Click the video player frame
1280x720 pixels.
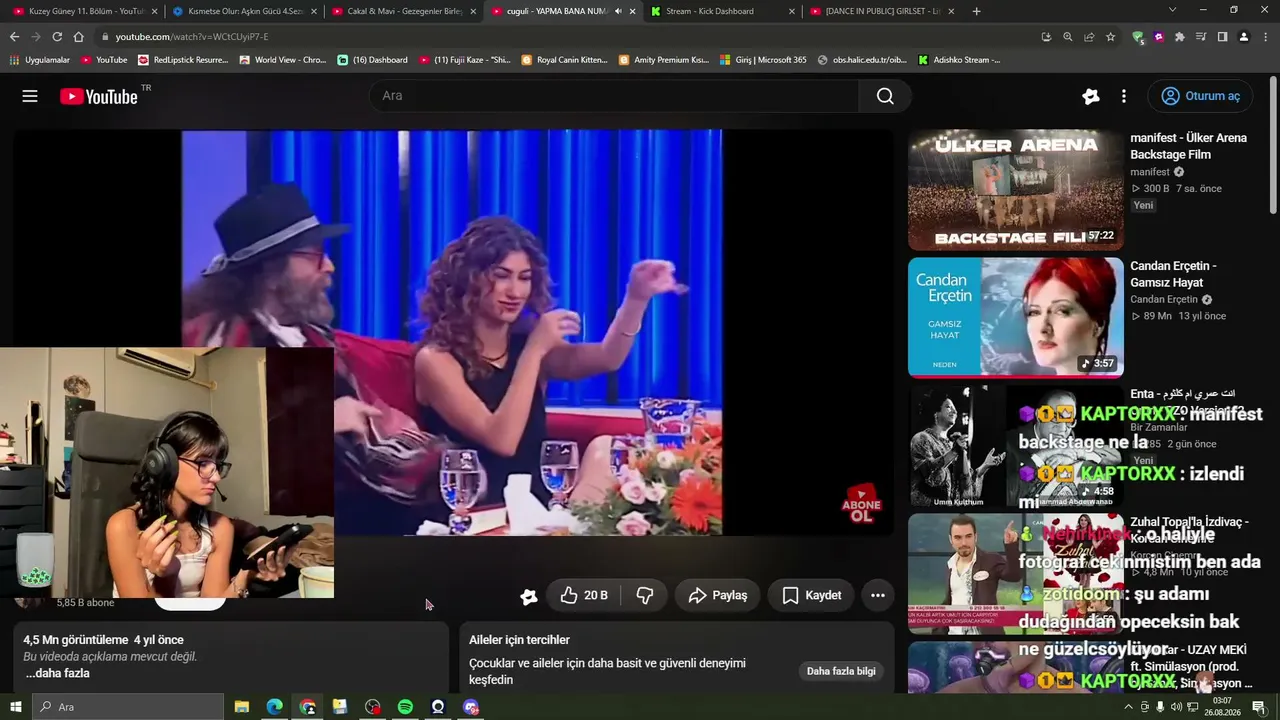tap(452, 332)
